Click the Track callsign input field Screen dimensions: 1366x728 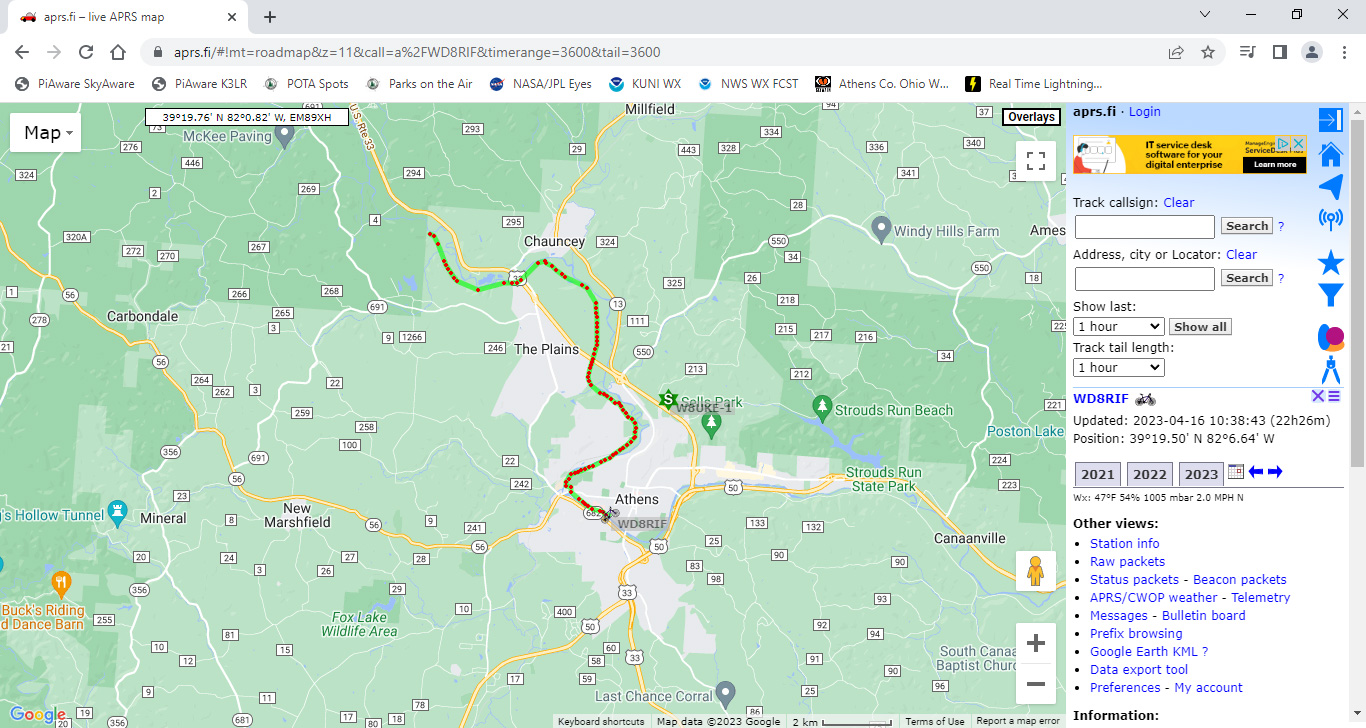coord(1144,227)
